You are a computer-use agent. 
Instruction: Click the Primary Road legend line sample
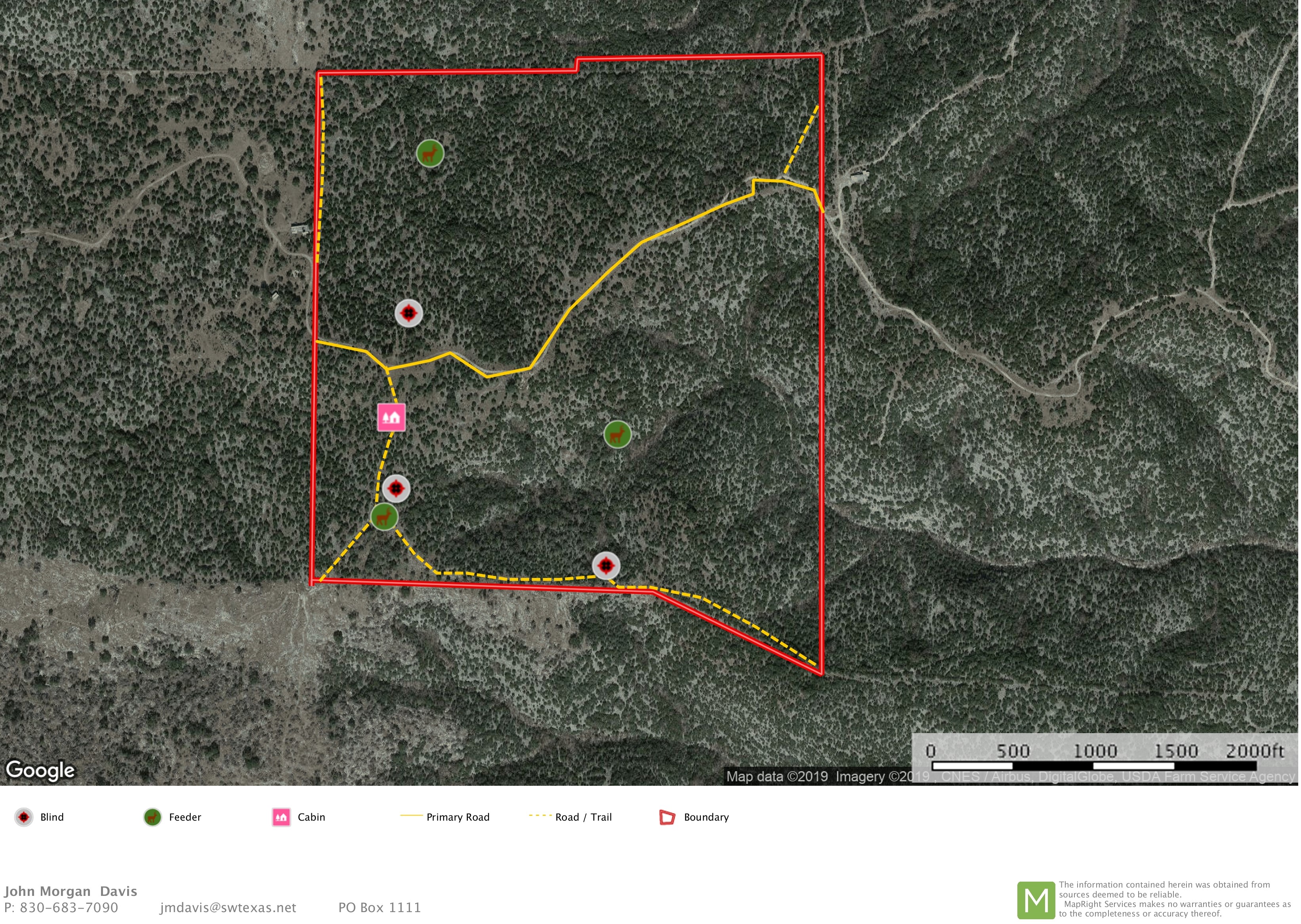point(411,816)
